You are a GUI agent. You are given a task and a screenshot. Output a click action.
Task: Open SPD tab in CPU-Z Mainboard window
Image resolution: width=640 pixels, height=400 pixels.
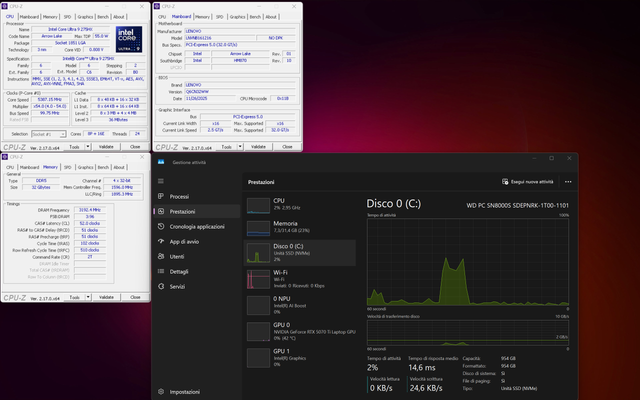coord(220,17)
